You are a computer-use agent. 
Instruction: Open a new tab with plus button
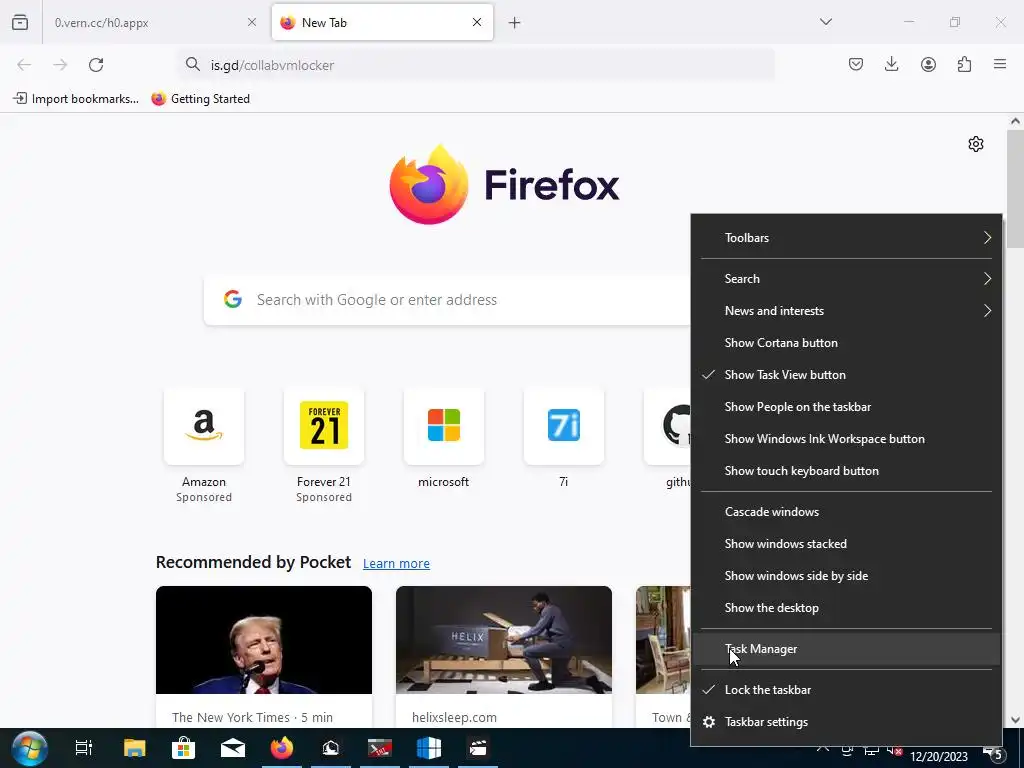515,23
